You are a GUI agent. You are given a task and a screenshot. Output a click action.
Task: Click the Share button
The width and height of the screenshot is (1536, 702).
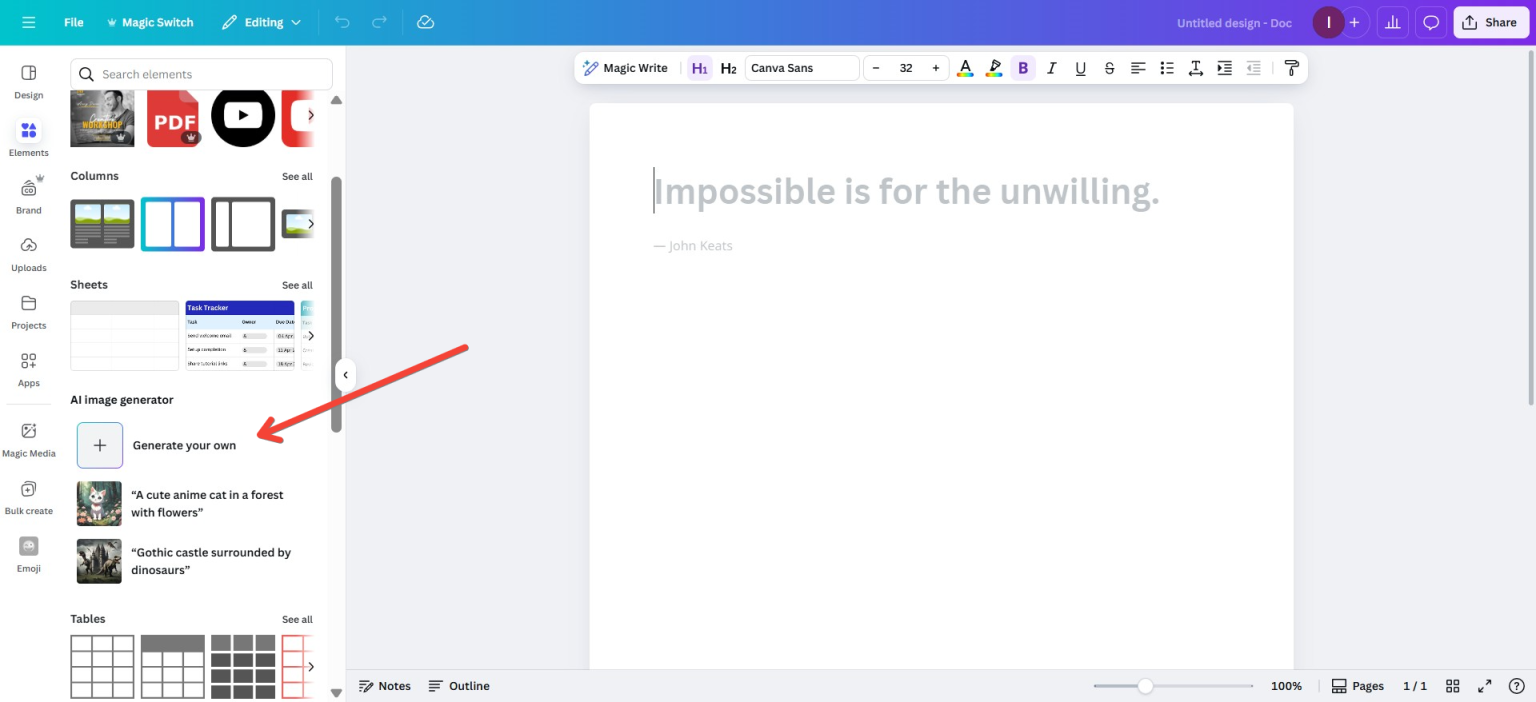pos(1491,22)
